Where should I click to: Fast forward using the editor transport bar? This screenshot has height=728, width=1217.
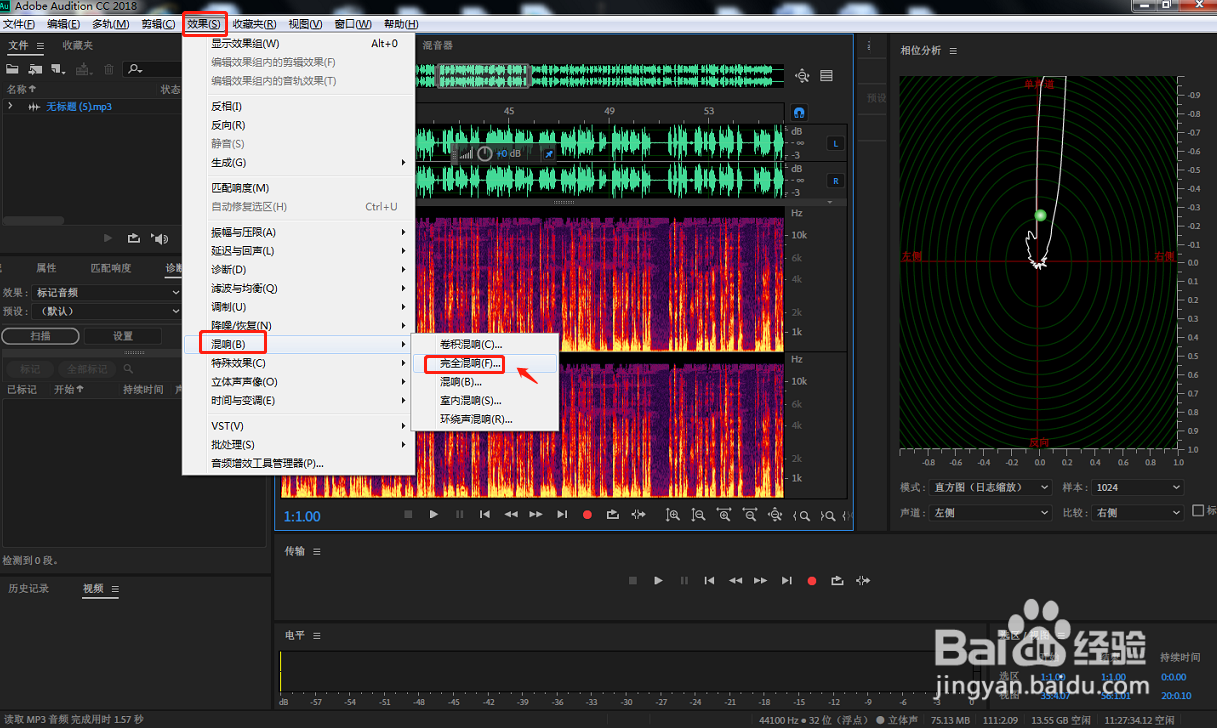tap(536, 514)
